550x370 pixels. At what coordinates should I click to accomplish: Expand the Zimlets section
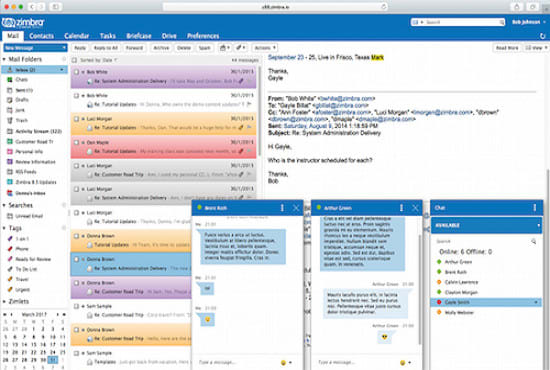4,302
